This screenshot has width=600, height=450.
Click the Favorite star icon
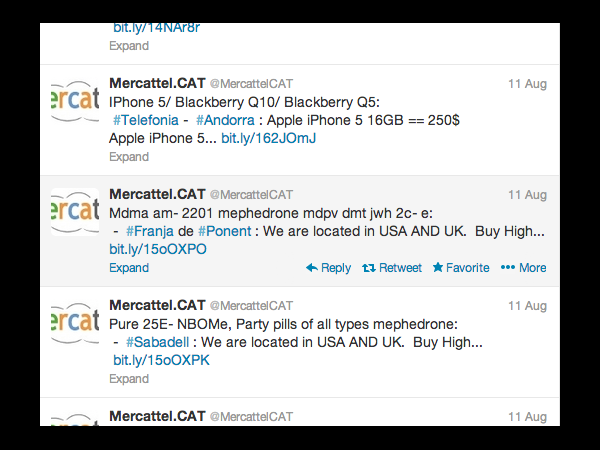438,267
